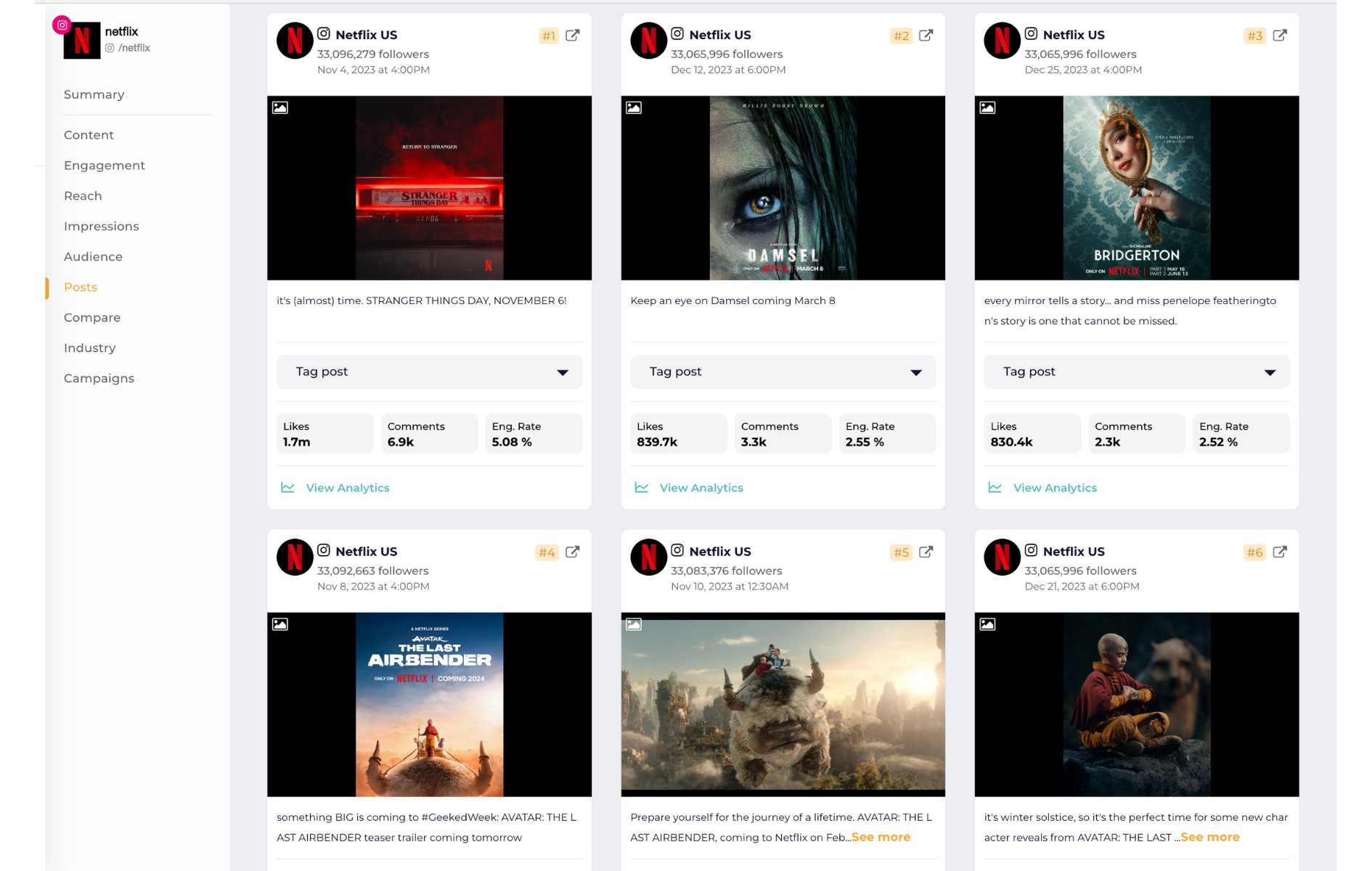Open Damsel poster thumbnail
This screenshot has width=1372, height=871.
click(x=783, y=188)
